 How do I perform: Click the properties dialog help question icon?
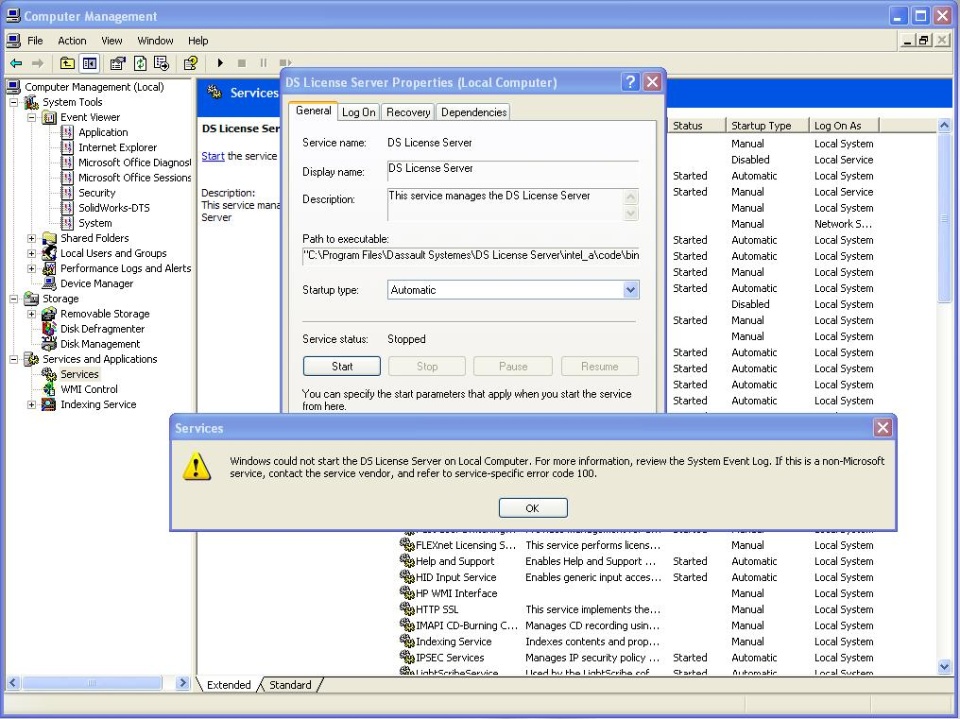point(630,82)
